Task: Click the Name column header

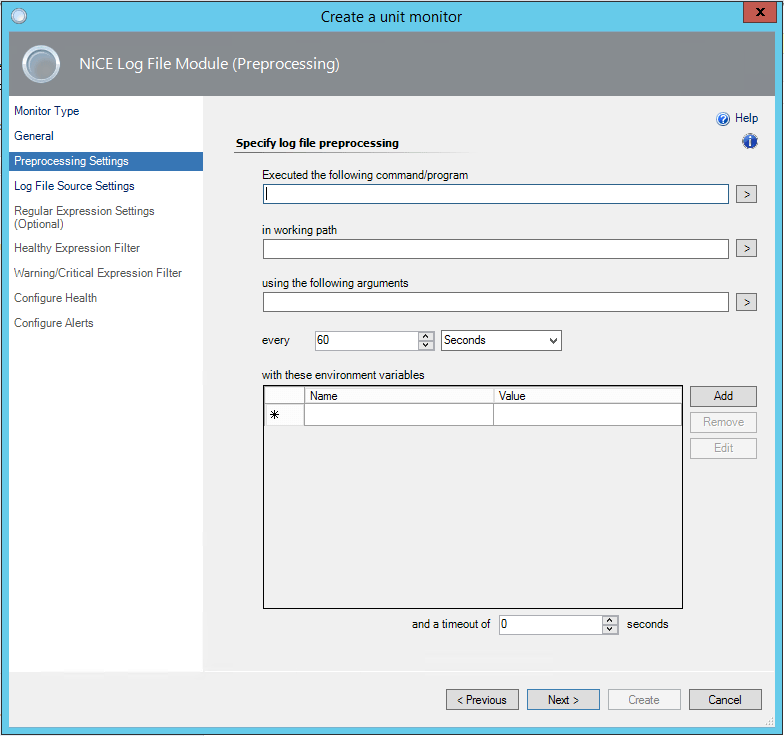Action: [398, 396]
